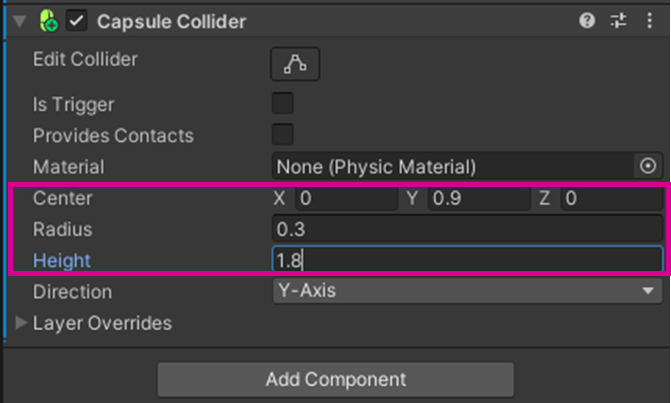Collapse the Capsule Collider component foldout

(x=17, y=21)
